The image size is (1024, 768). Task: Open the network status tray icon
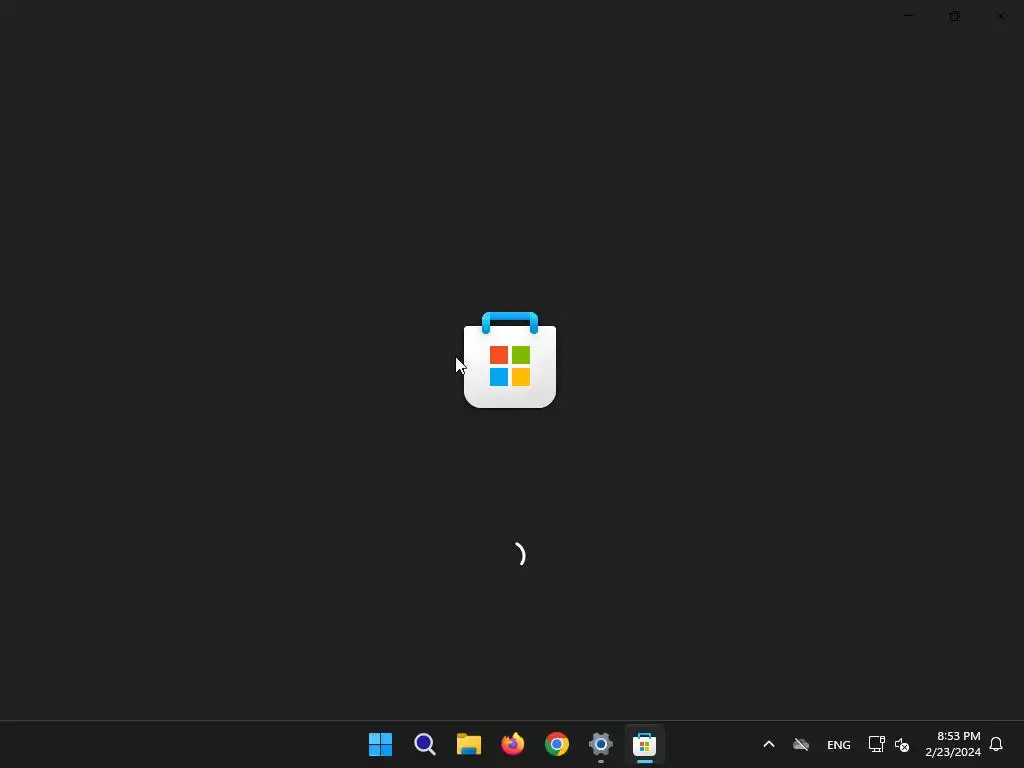coord(876,744)
